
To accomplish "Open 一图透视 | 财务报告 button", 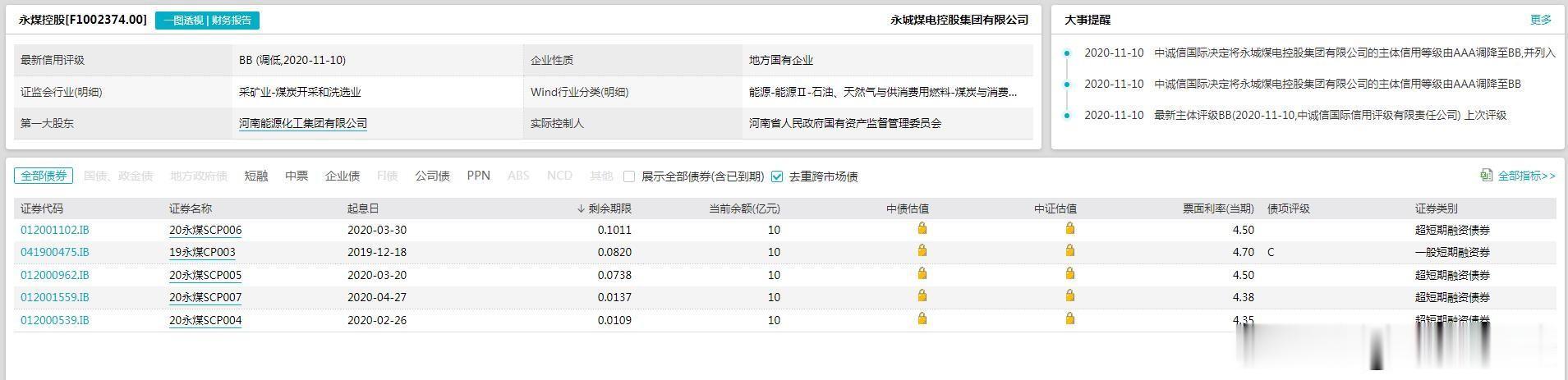I will click(x=207, y=21).
